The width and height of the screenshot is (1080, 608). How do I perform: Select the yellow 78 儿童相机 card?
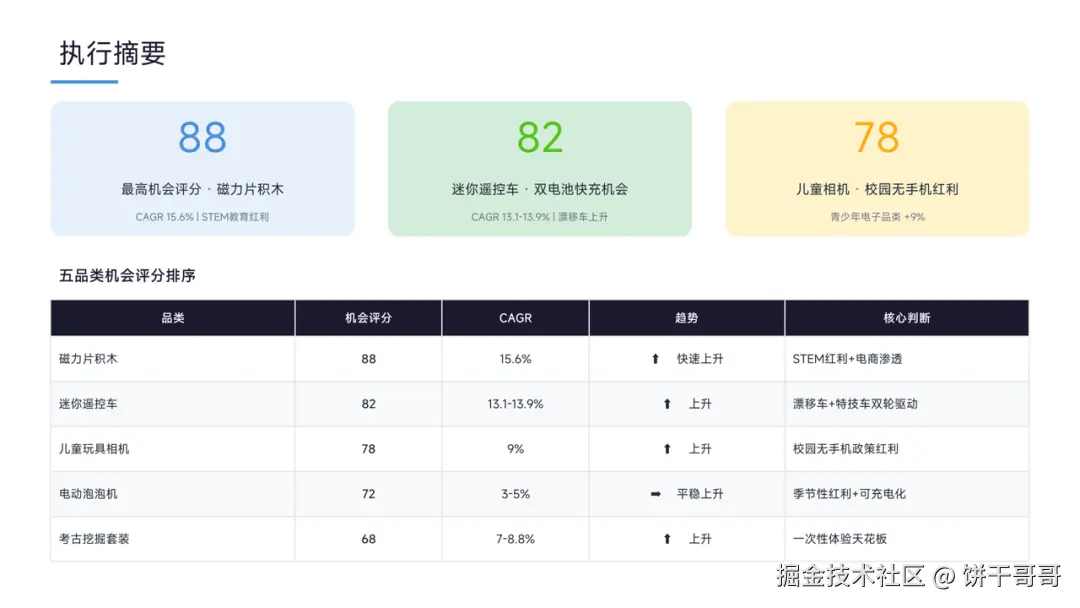(x=877, y=169)
